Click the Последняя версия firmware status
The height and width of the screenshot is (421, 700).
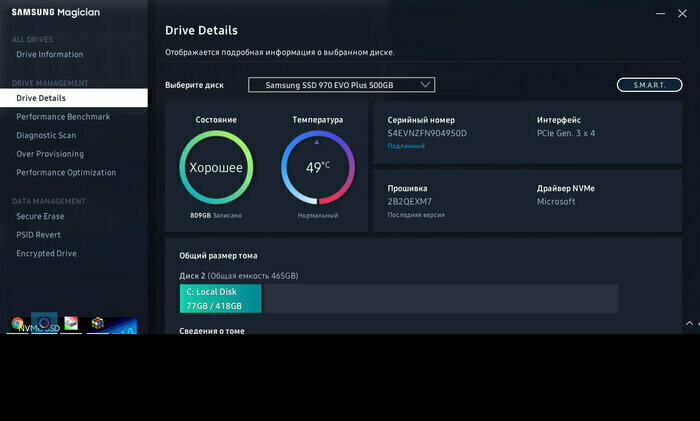(416, 215)
